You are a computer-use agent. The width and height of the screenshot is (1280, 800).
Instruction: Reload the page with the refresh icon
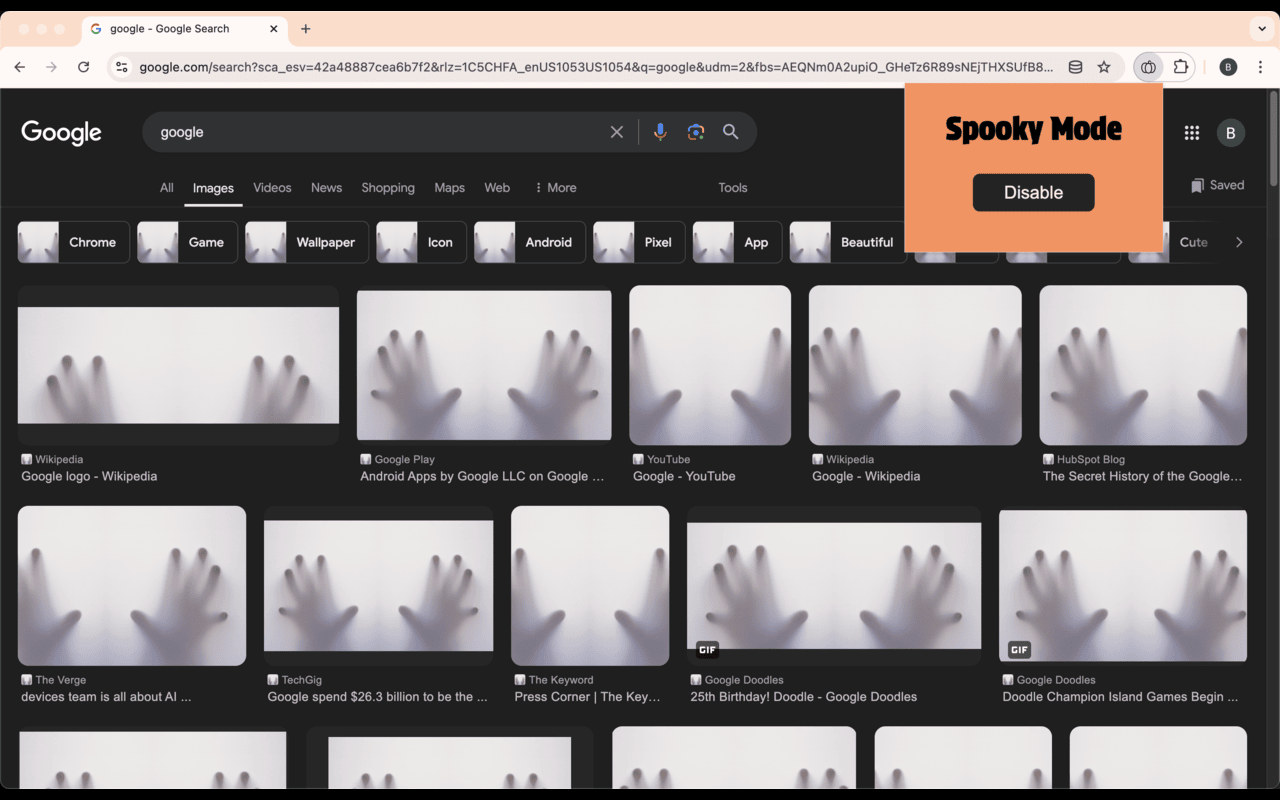[x=84, y=67]
